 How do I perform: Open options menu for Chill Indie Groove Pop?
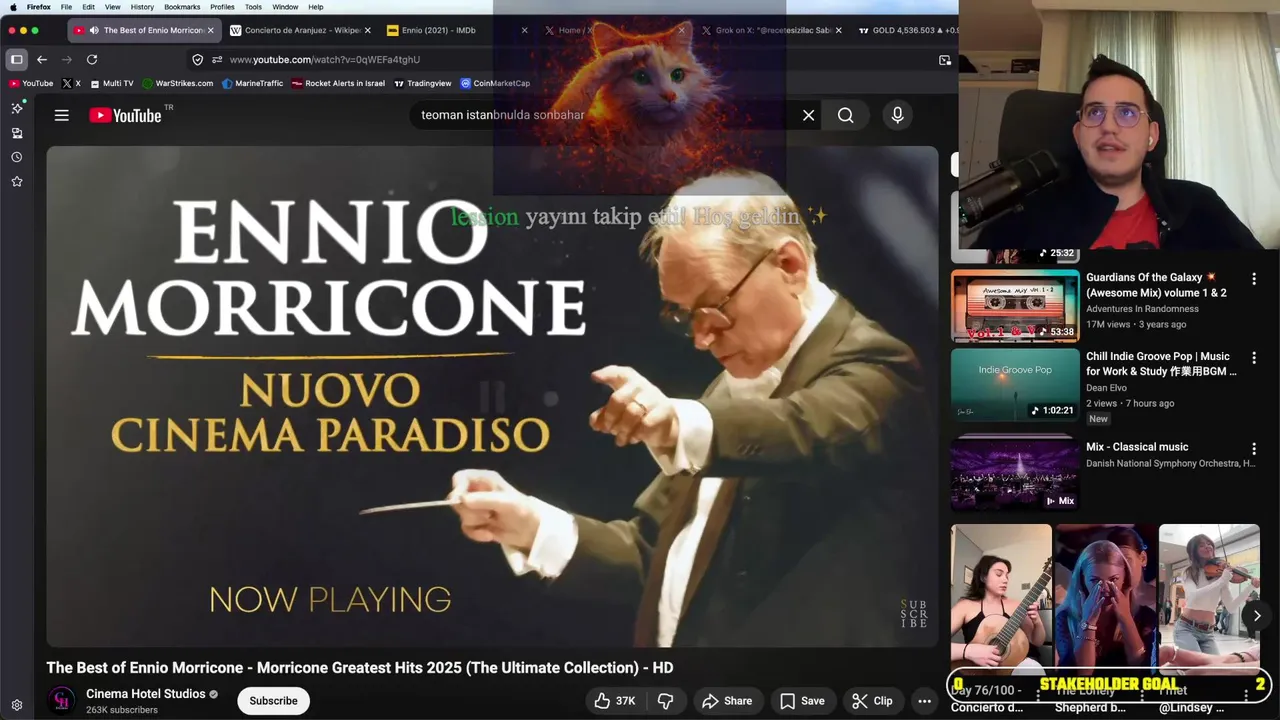point(1254,358)
